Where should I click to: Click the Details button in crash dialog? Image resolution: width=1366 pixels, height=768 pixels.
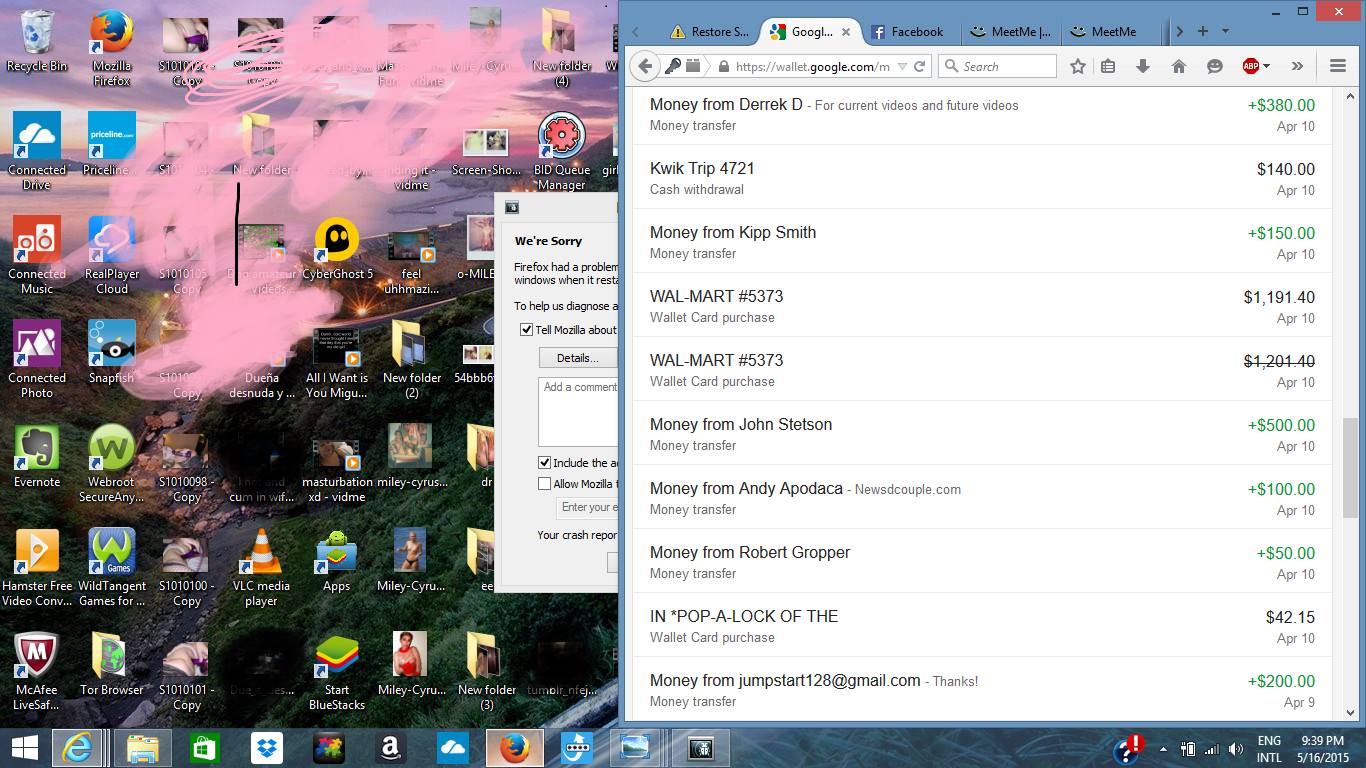tap(577, 358)
